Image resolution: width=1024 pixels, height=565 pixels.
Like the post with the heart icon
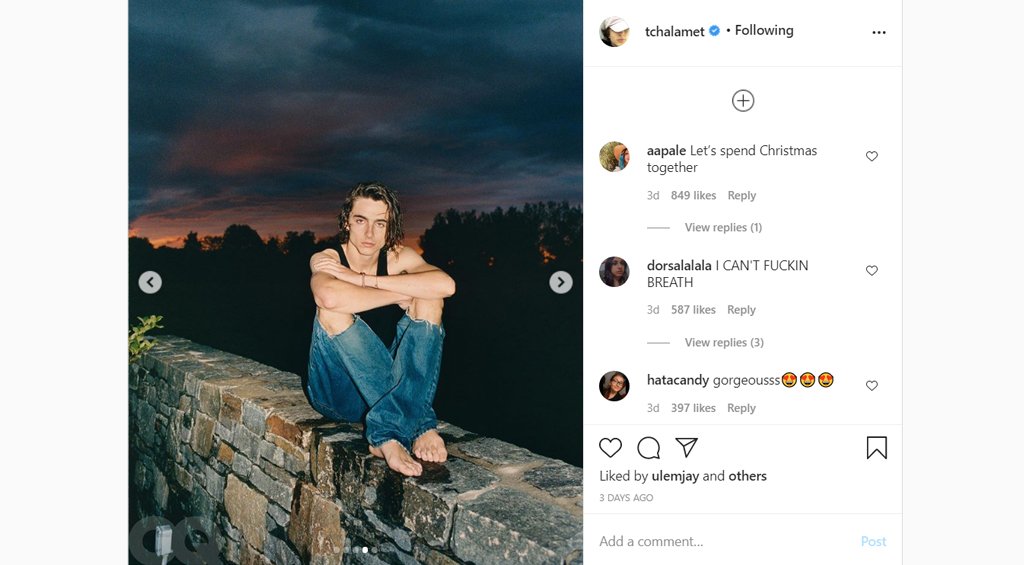pyautogui.click(x=610, y=448)
